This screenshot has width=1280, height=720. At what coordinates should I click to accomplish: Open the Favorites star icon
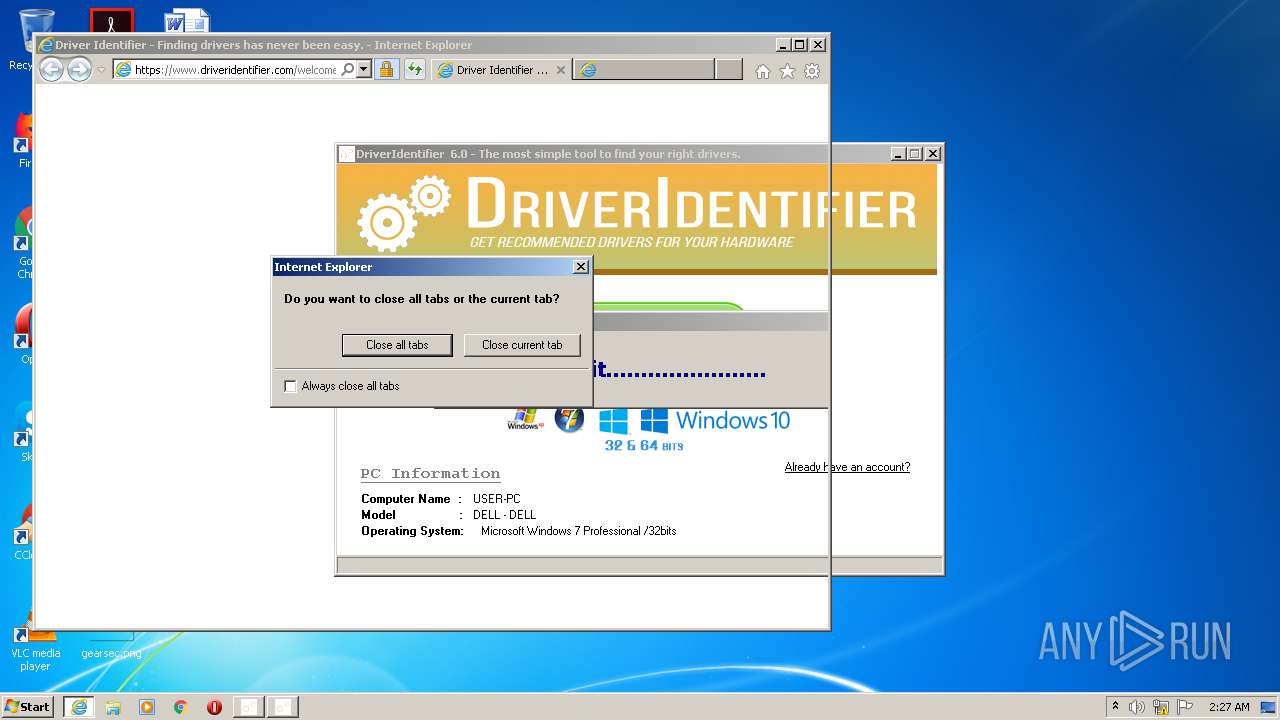[x=787, y=71]
